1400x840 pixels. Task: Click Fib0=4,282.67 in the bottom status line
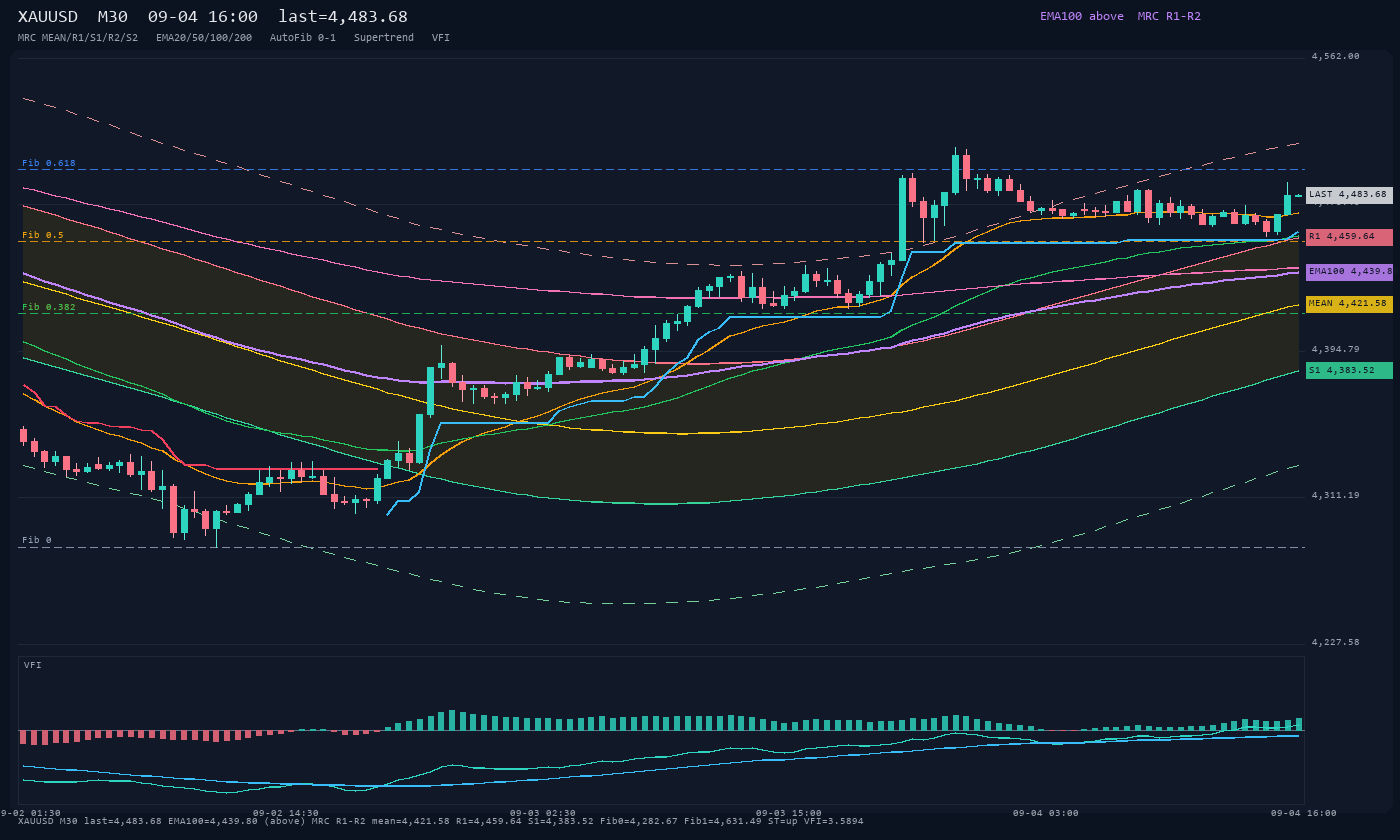(639, 821)
